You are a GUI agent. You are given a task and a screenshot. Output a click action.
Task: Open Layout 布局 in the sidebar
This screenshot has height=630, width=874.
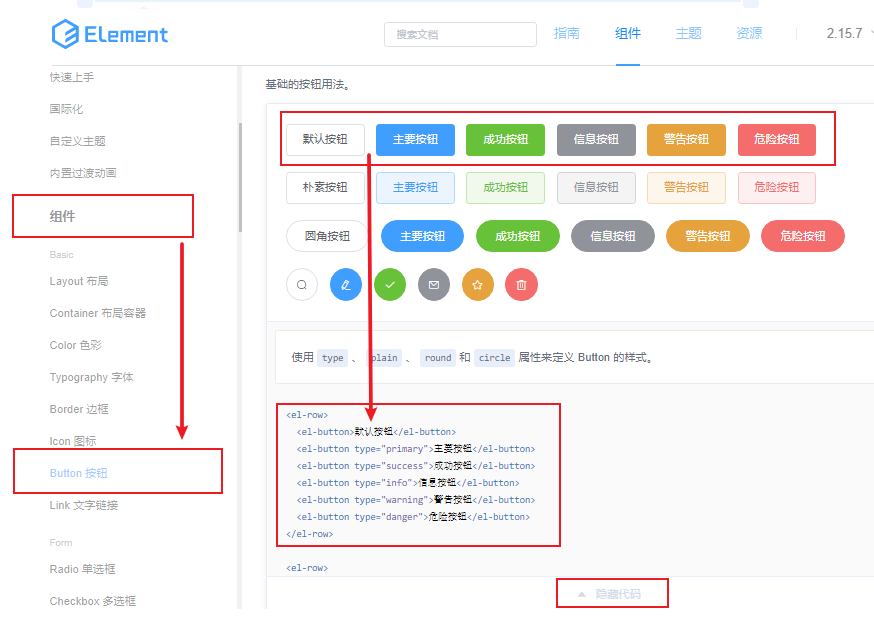click(x=79, y=281)
